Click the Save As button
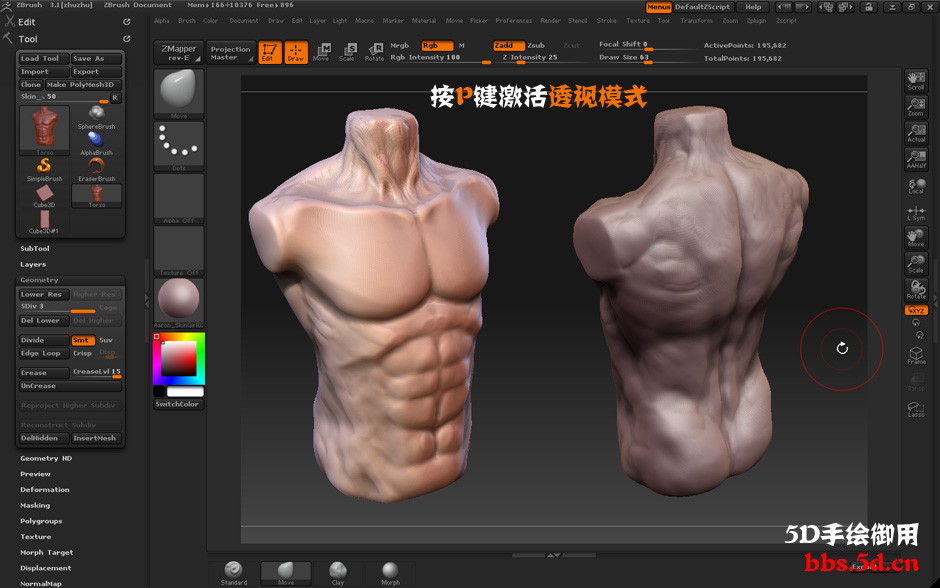The width and height of the screenshot is (940, 588). (96, 59)
